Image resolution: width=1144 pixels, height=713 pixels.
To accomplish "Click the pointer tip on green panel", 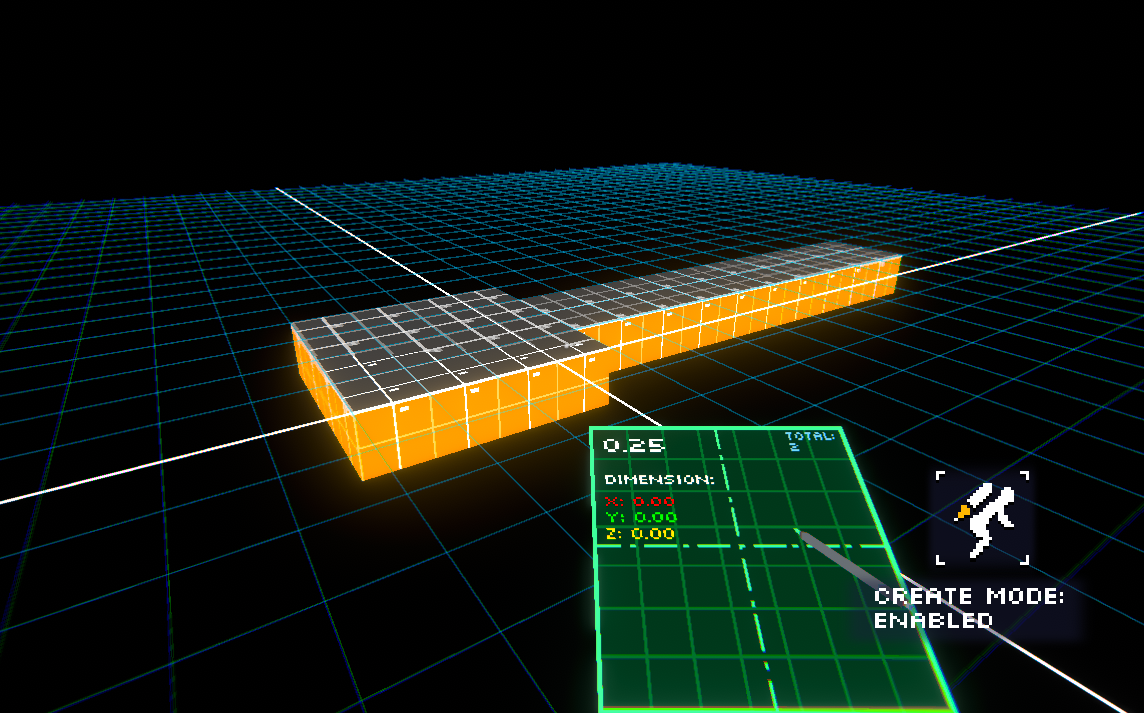I will pyautogui.click(x=801, y=535).
